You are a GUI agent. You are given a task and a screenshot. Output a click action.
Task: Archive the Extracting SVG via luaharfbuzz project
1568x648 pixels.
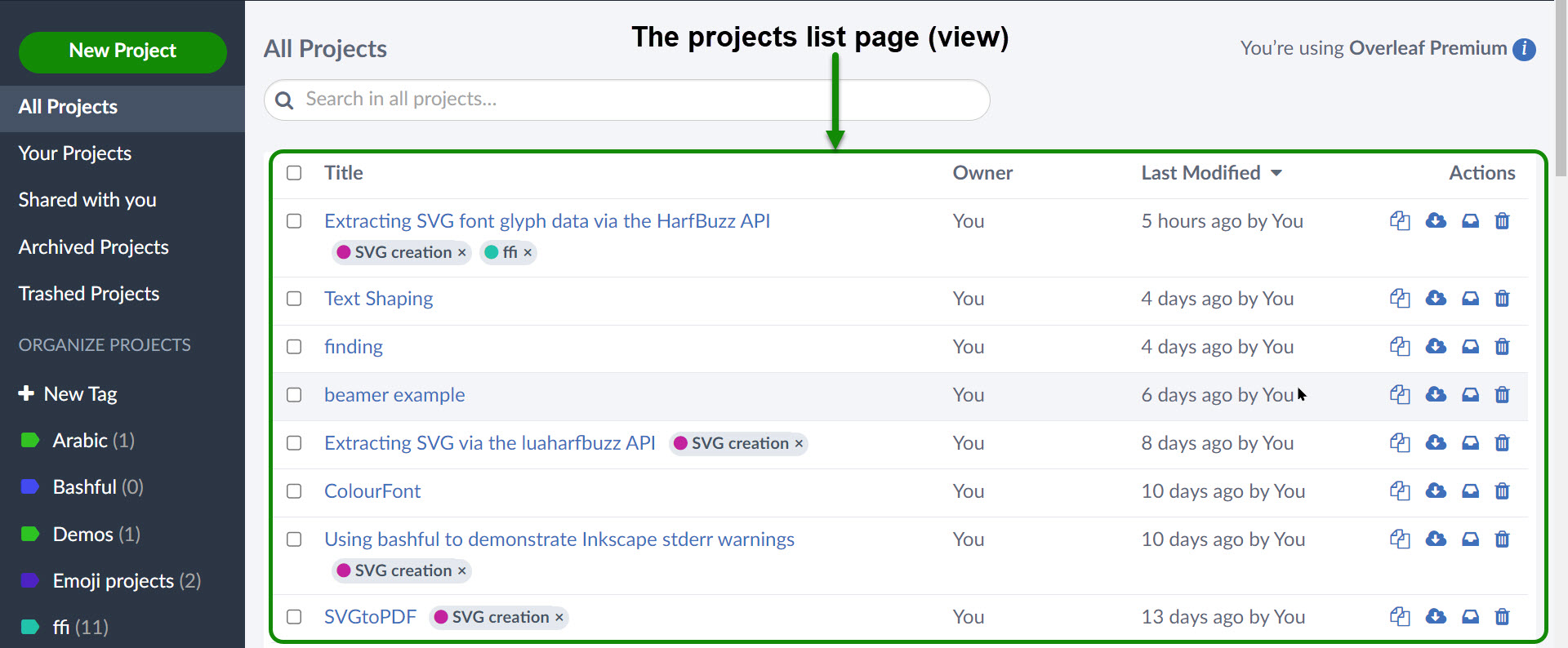[x=1470, y=443]
